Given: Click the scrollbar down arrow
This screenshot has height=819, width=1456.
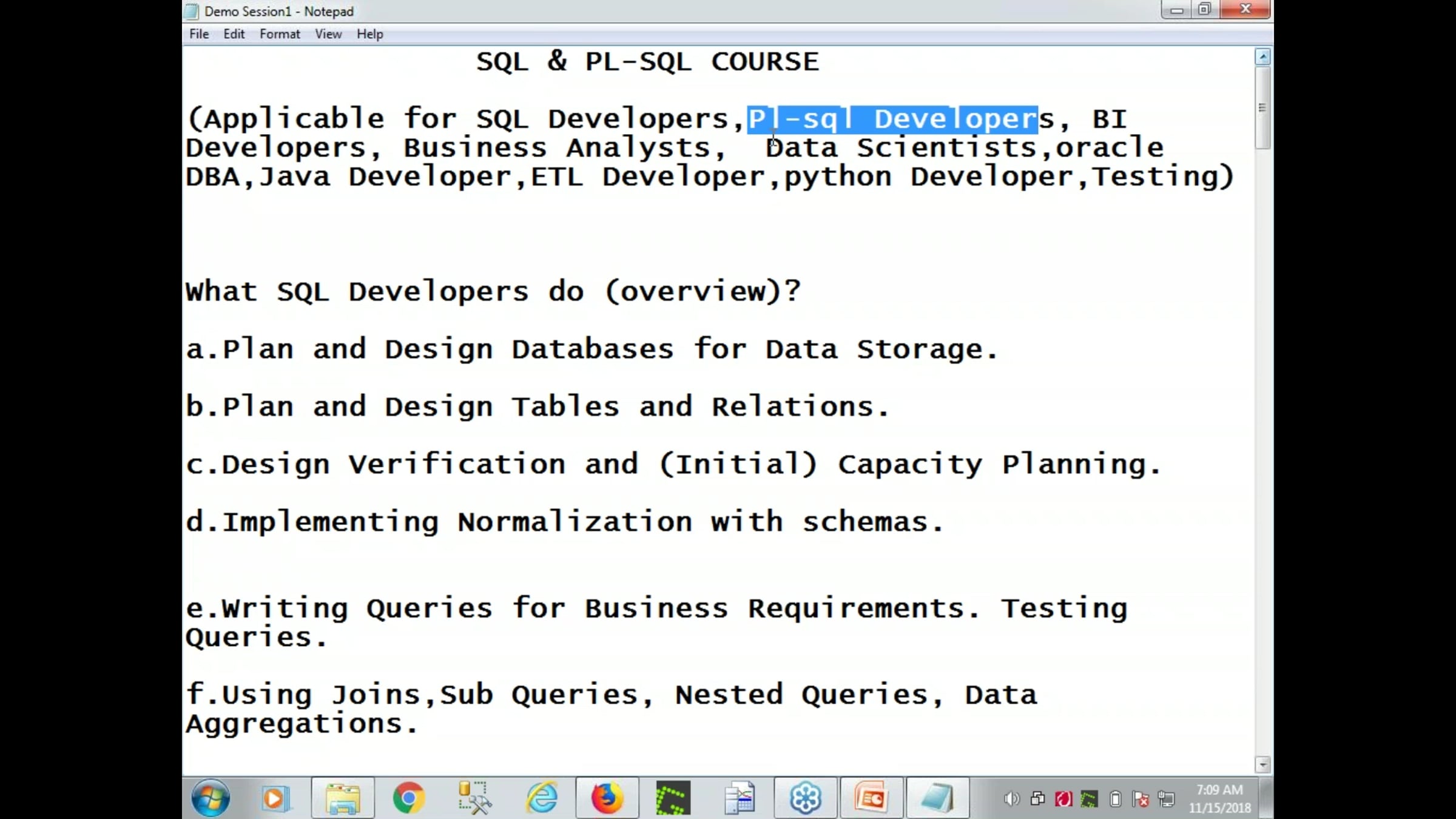Looking at the screenshot, I should [x=1262, y=764].
